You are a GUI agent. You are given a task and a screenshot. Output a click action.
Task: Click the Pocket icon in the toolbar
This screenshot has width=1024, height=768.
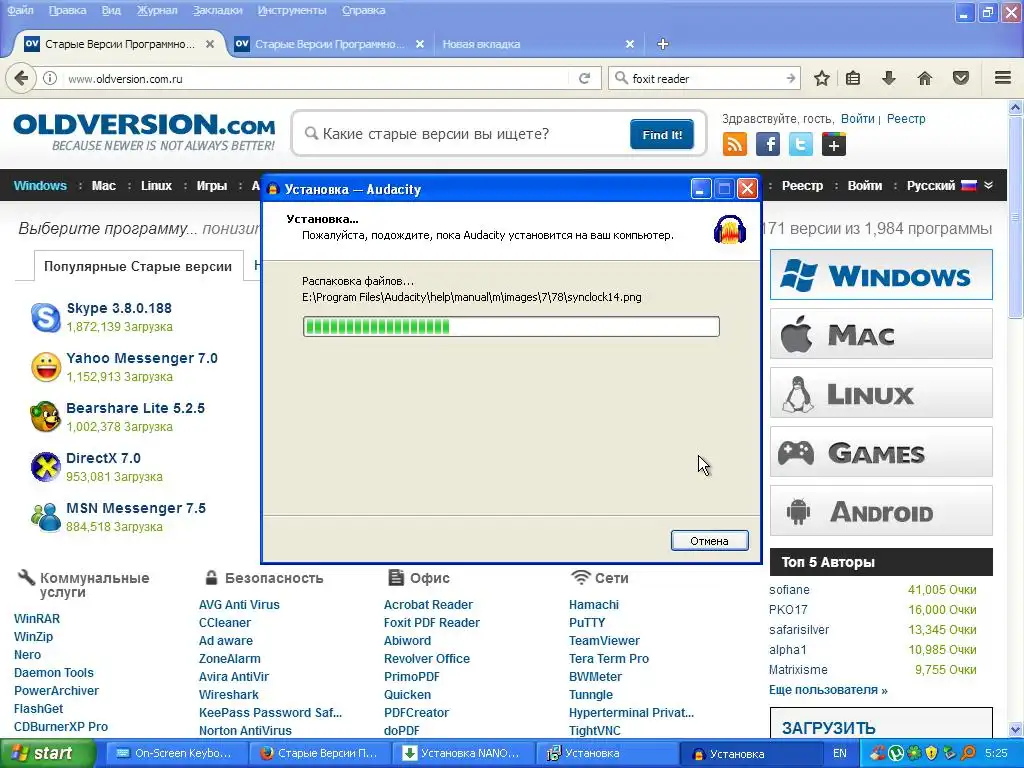pos(961,78)
